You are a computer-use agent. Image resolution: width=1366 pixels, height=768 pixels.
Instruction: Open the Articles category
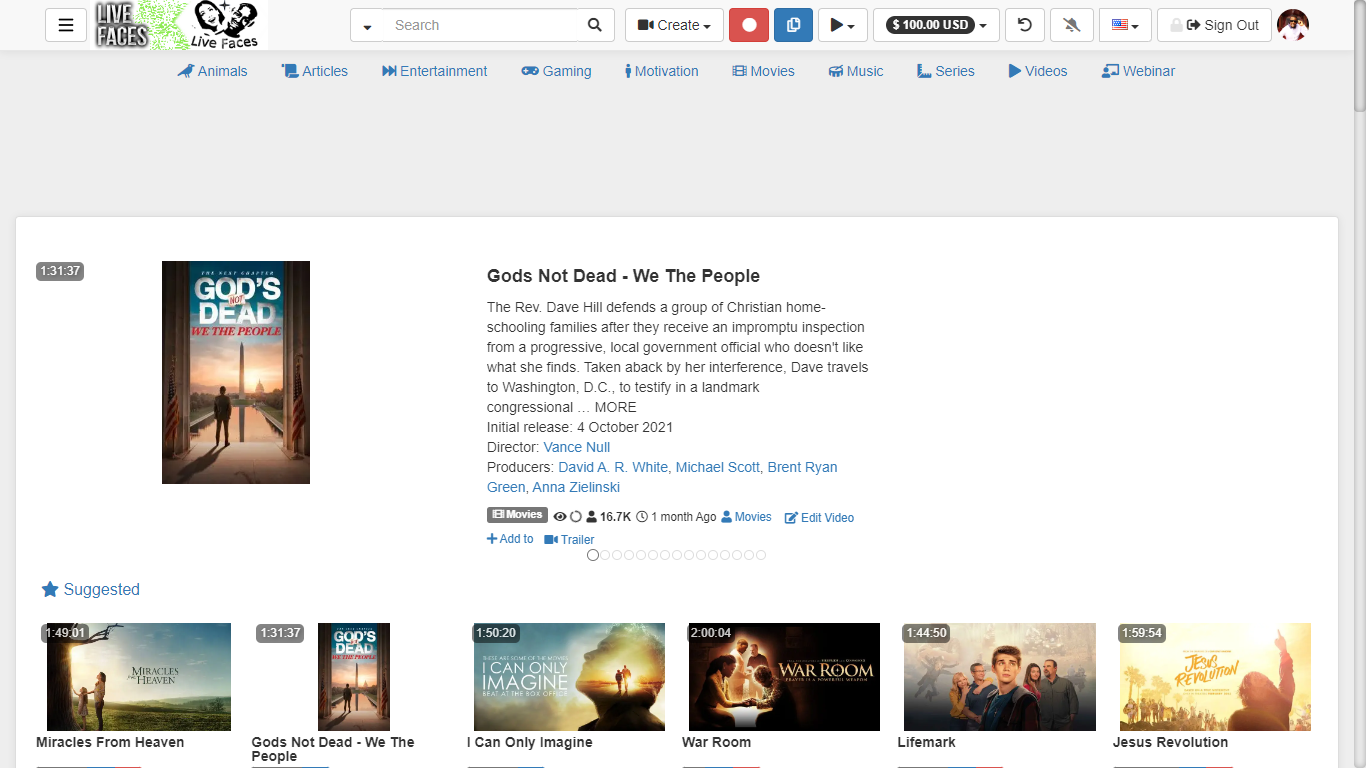click(x=315, y=71)
